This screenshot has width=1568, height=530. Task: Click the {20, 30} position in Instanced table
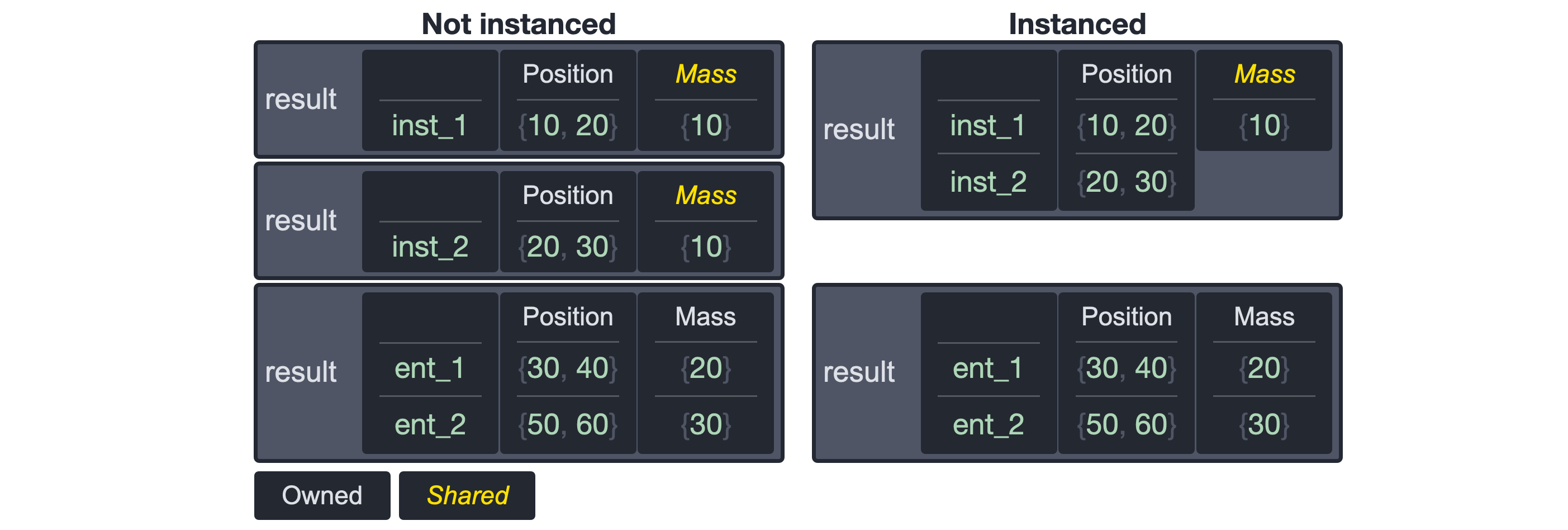[1126, 182]
